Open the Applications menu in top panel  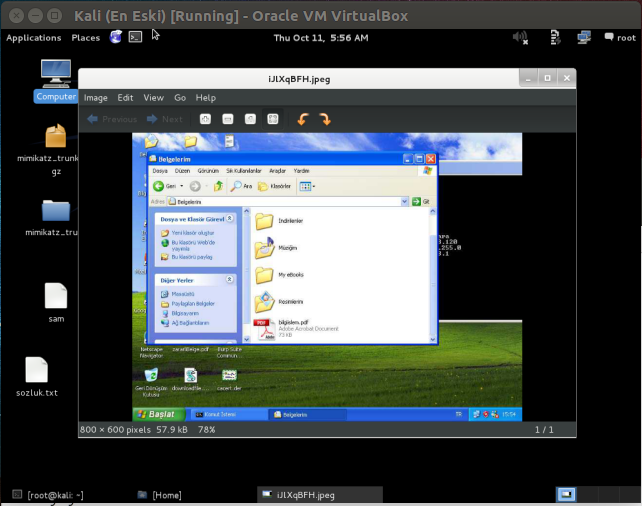(x=34, y=38)
